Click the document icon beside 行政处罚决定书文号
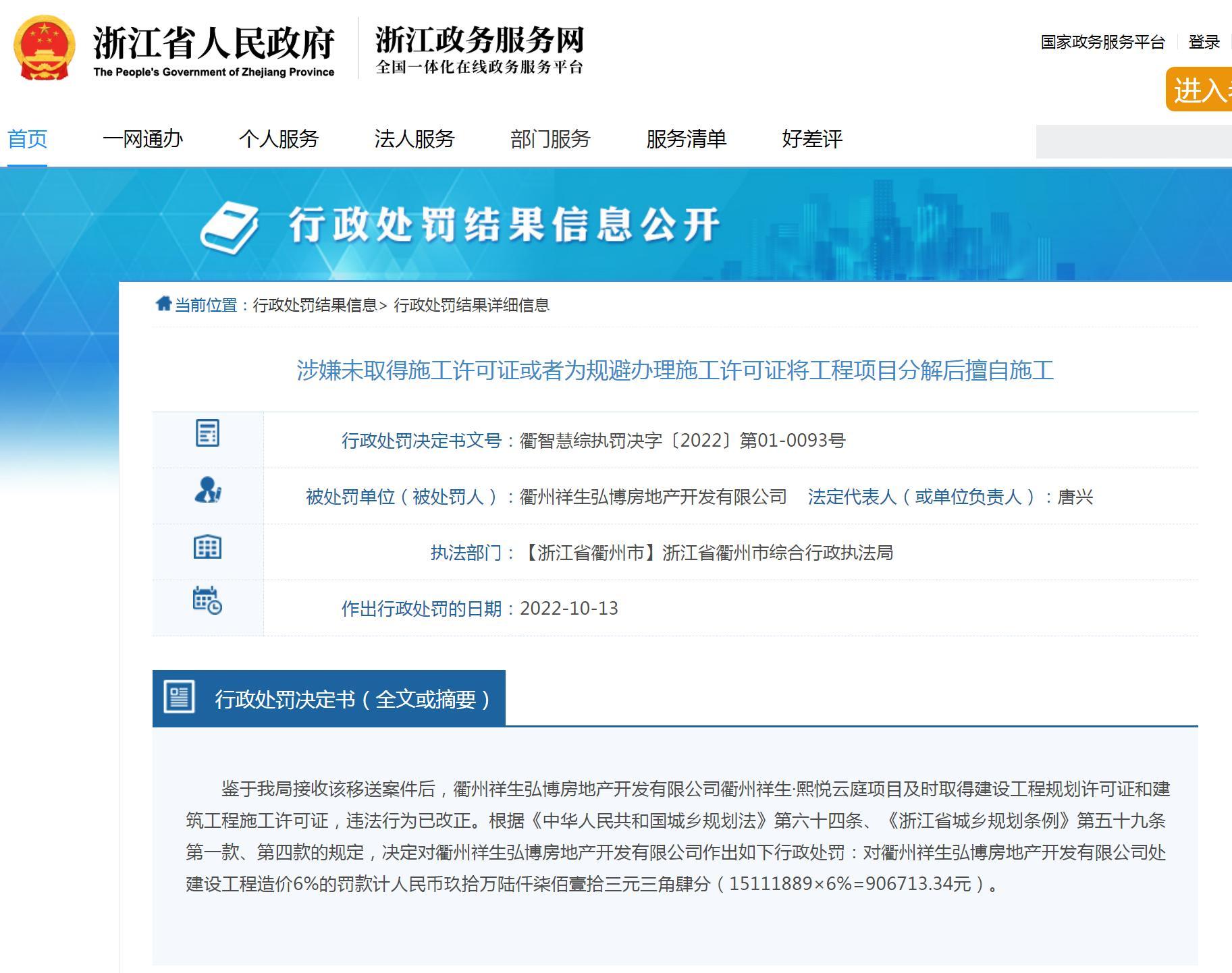This screenshot has width=1232, height=973. [x=207, y=433]
